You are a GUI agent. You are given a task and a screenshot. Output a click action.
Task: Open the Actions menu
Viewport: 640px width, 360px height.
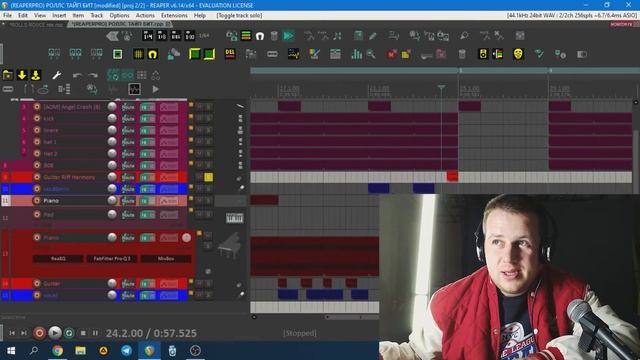click(x=145, y=15)
